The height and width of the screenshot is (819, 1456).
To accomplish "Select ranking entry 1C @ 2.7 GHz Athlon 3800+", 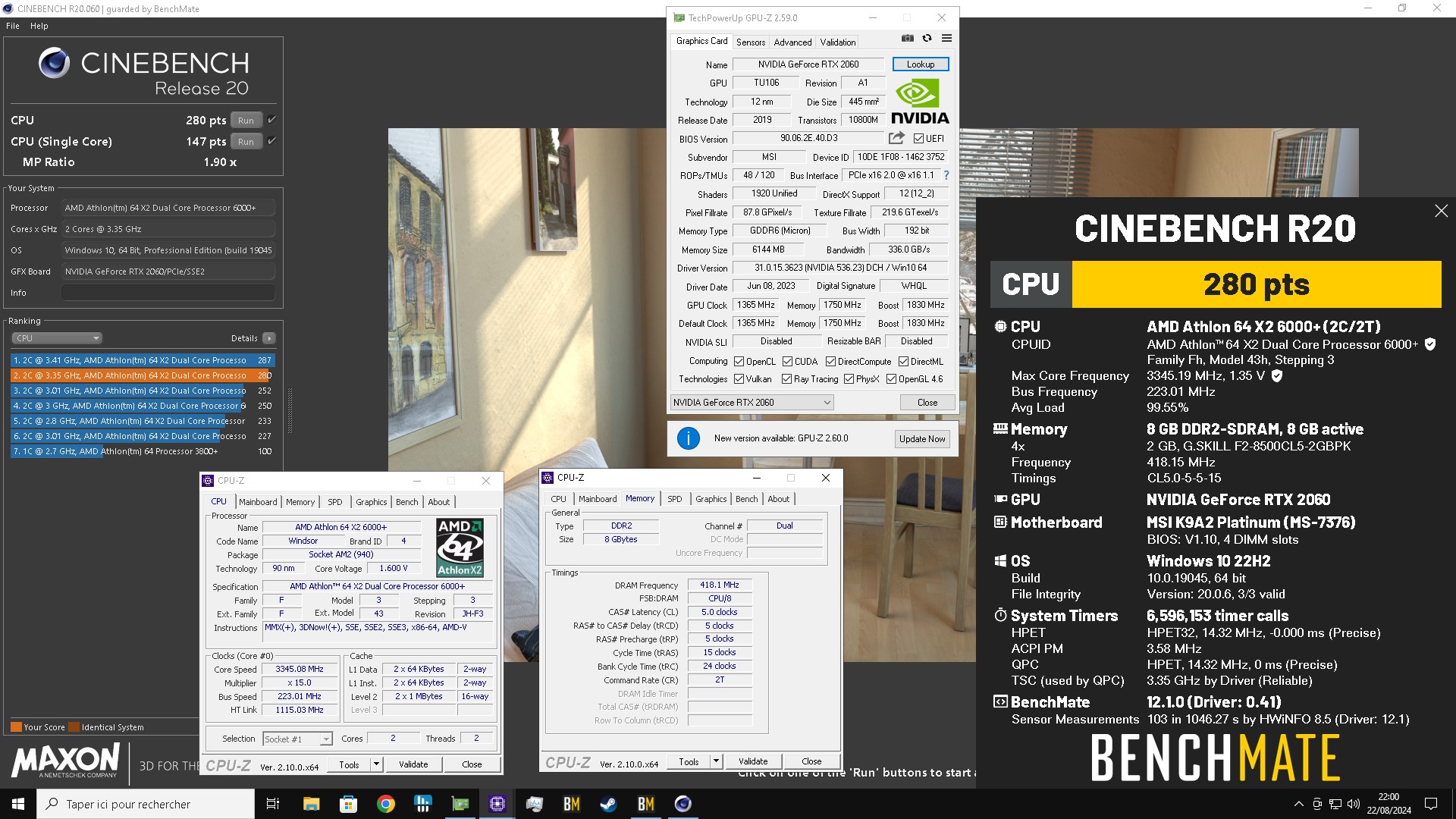I will (143, 451).
